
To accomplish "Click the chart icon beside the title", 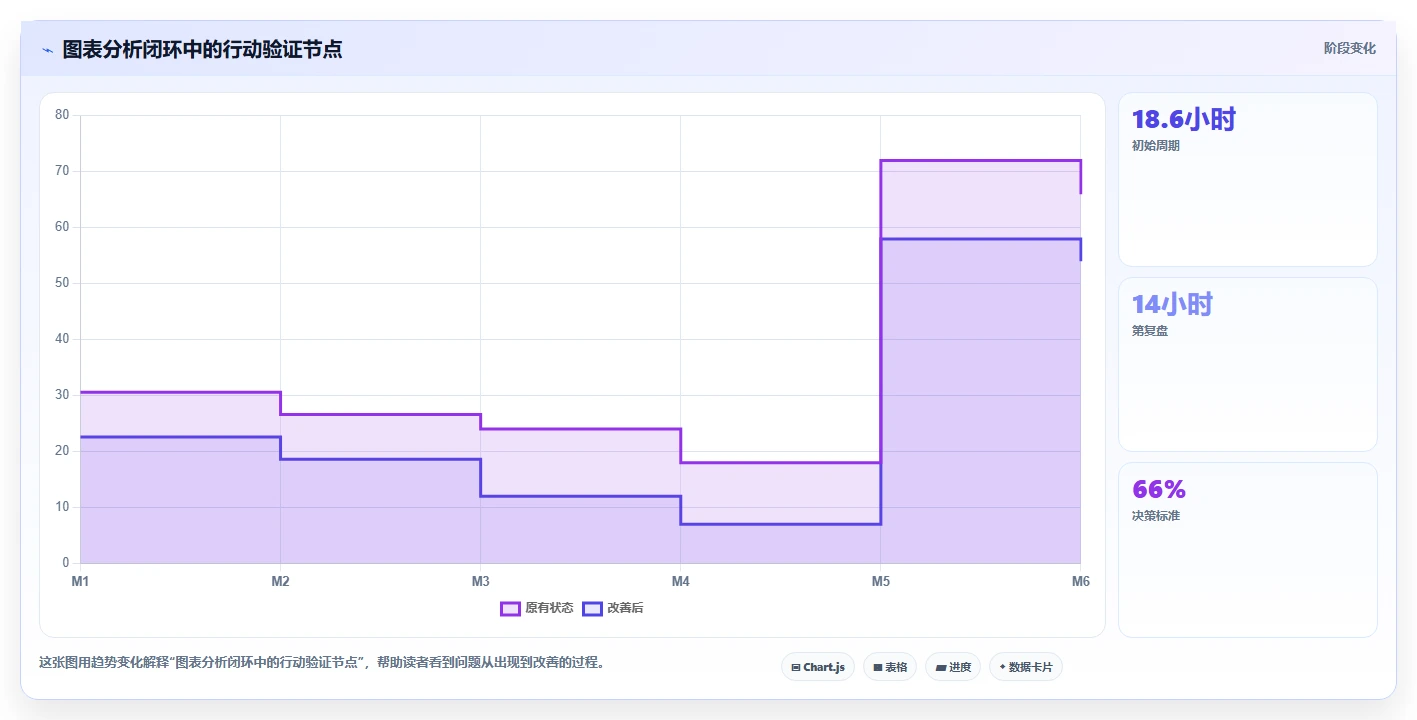I will [x=47, y=50].
